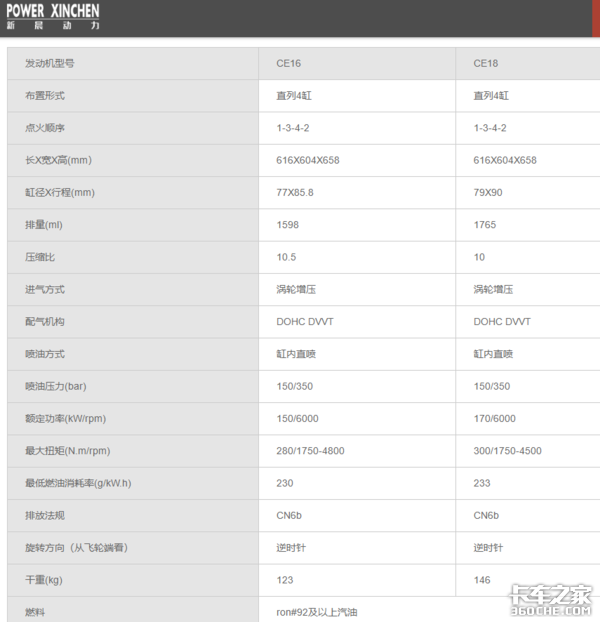Click the Power Xinchen logo
Screen dimensions: 600x622
(x=52, y=17)
